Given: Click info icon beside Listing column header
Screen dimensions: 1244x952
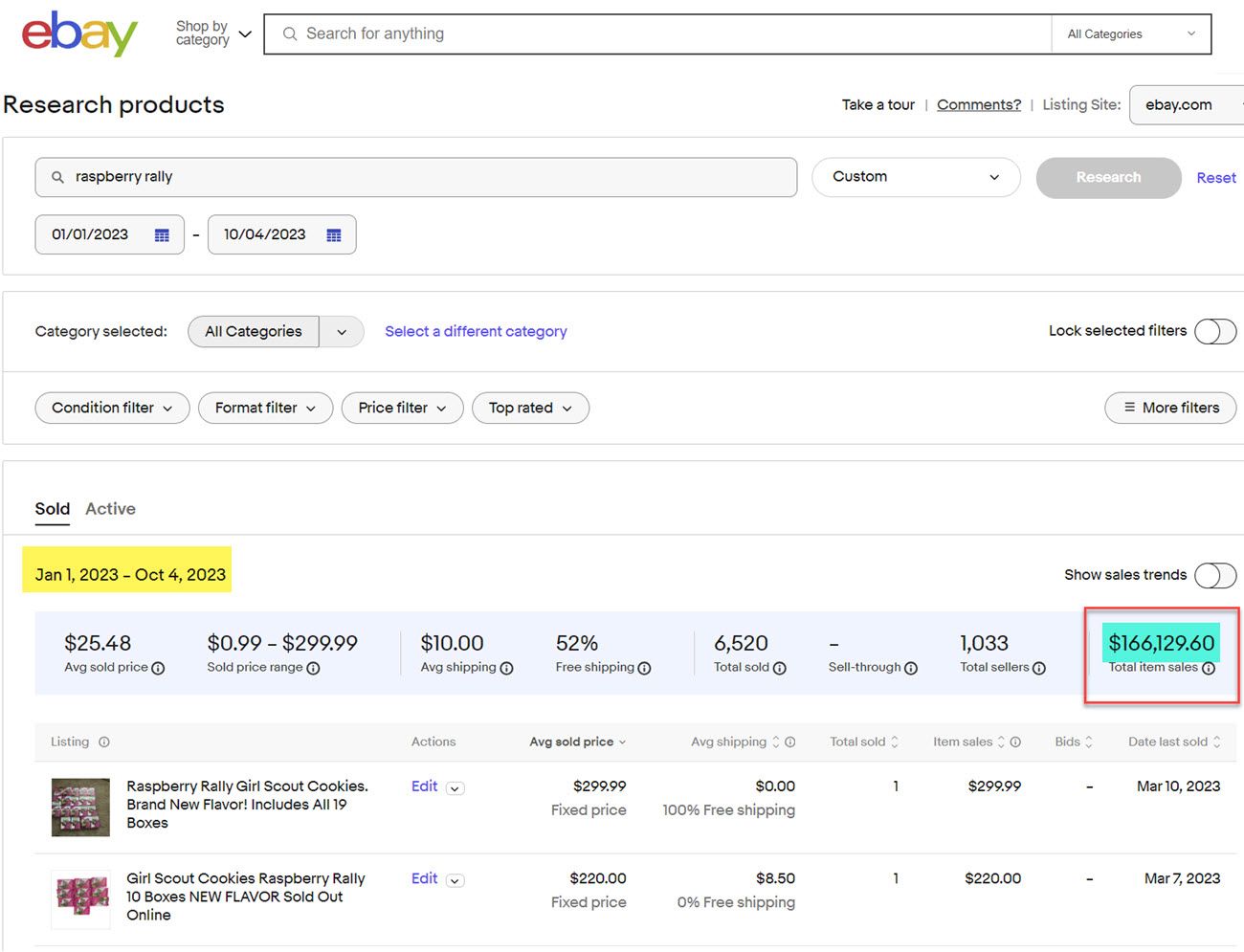Looking at the screenshot, I should click(104, 742).
